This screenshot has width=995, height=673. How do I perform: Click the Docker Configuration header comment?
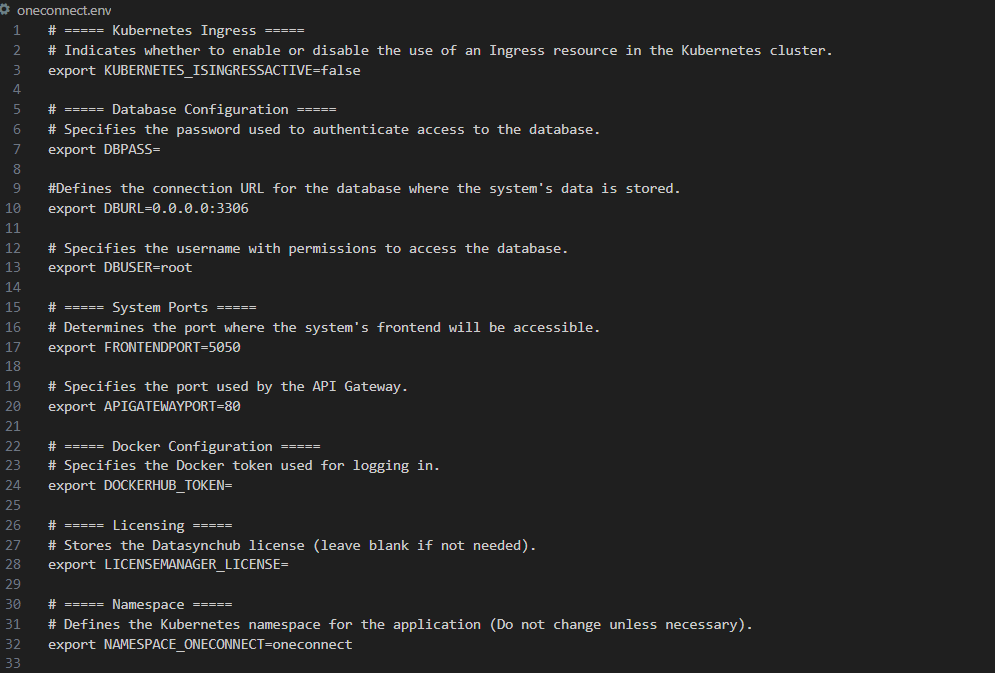184,447
